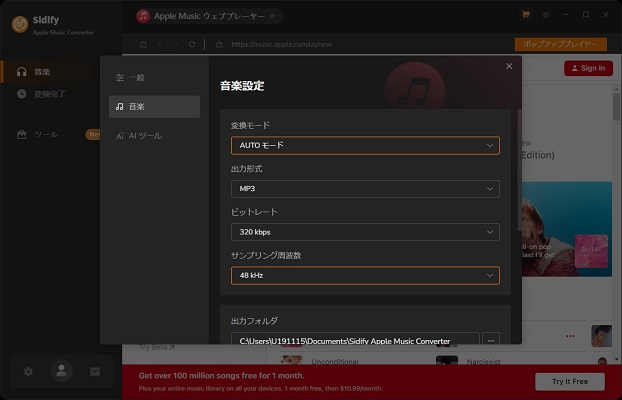Click the red three-dots more icon

[570, 336]
